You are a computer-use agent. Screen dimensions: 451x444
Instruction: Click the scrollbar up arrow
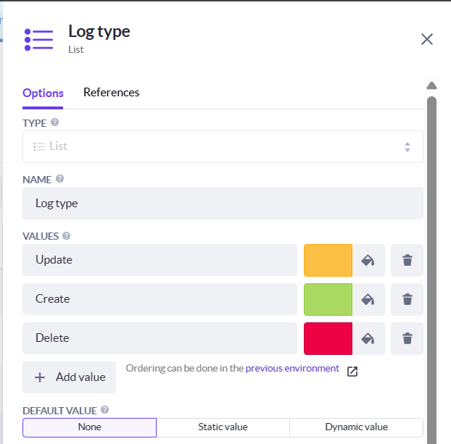click(x=432, y=86)
